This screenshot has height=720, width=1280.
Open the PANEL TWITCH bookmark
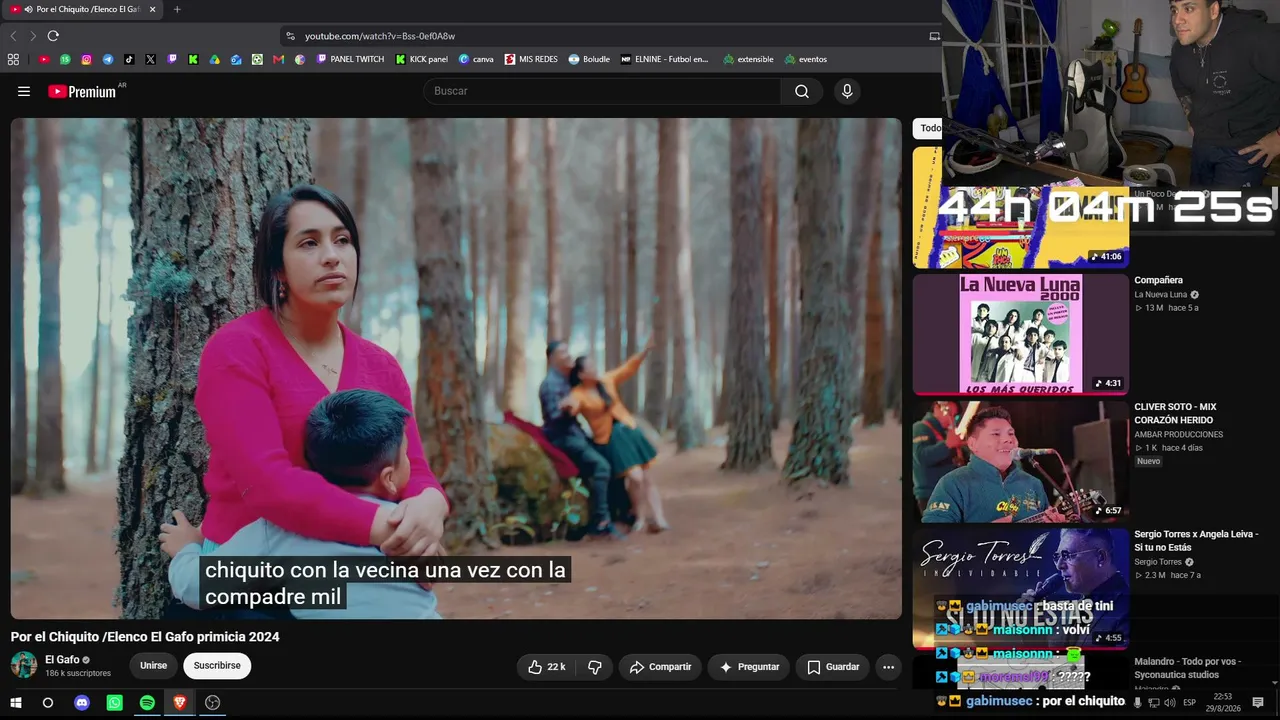click(x=350, y=59)
